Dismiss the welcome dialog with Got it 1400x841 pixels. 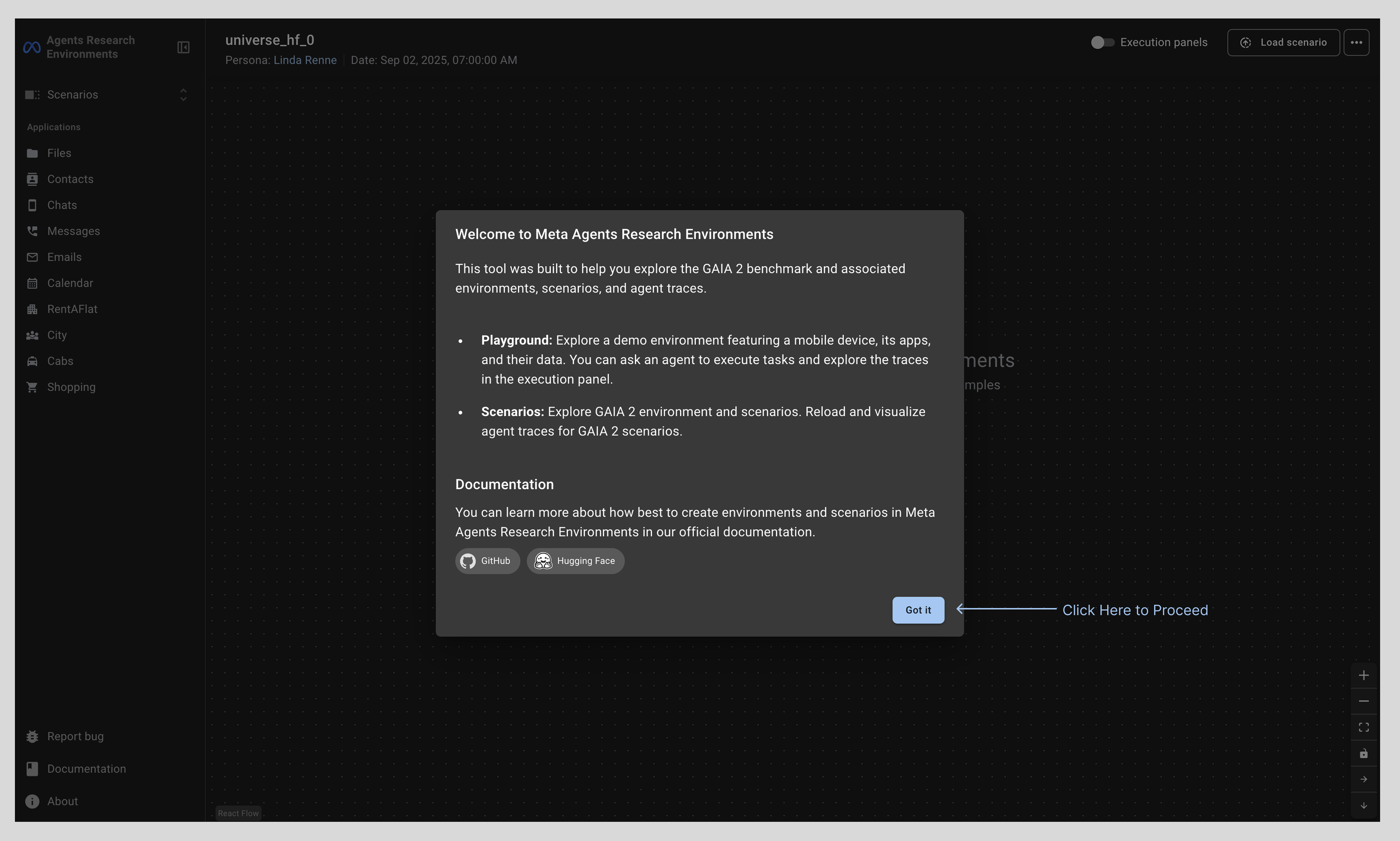pos(918,611)
